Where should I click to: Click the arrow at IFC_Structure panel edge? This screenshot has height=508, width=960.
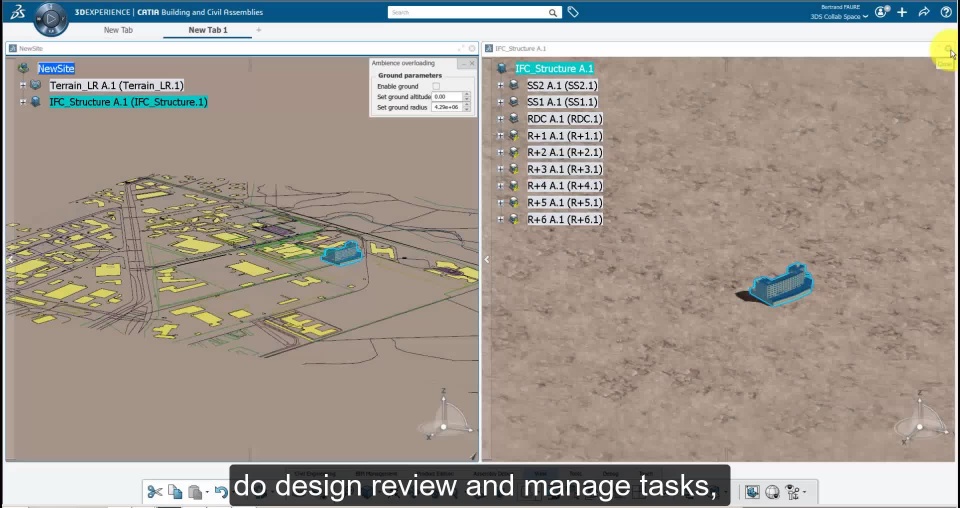click(x=487, y=260)
